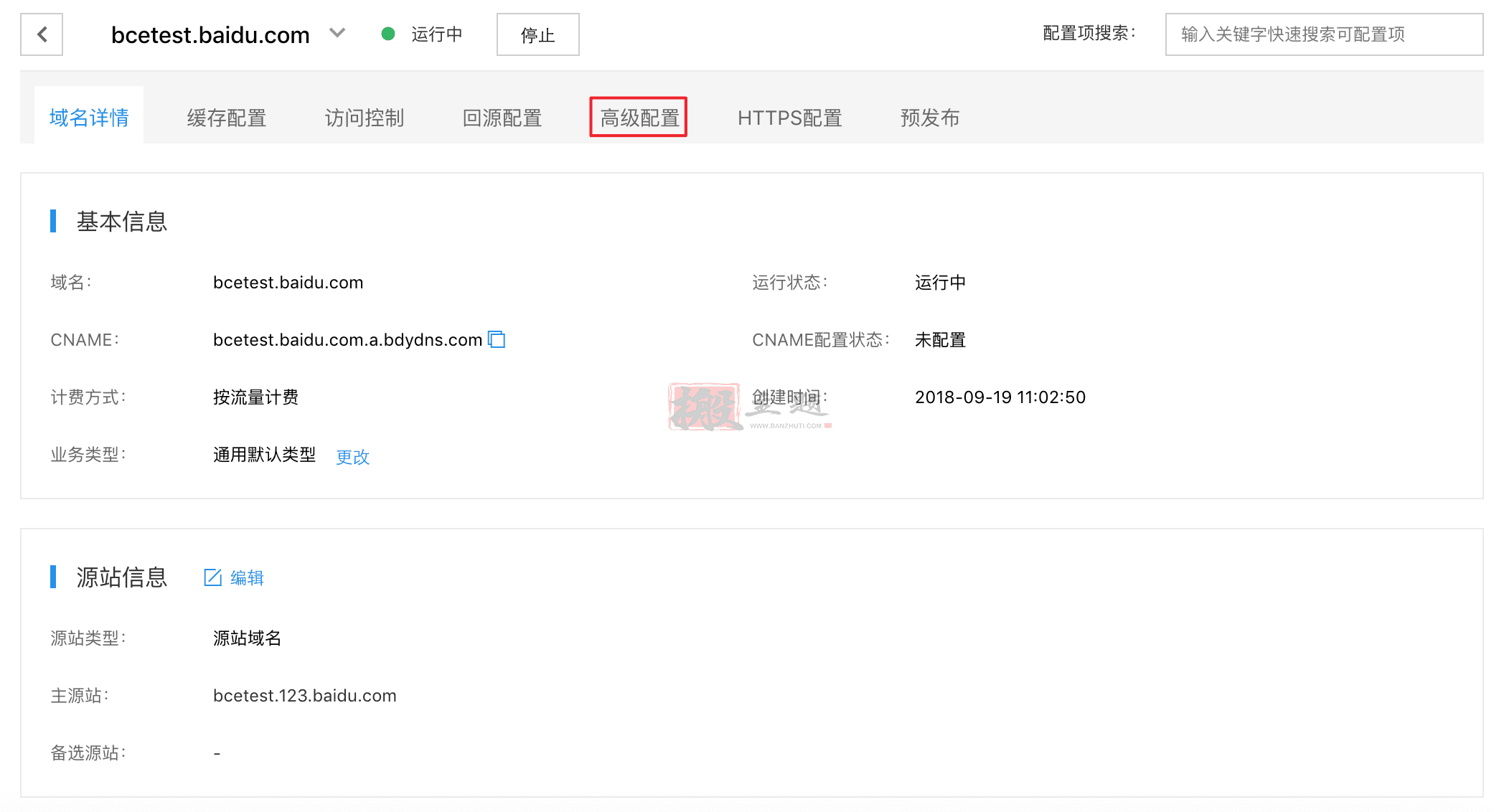The width and height of the screenshot is (1504, 812).
Task: Click the 运行中 status text in header
Action: point(436,34)
